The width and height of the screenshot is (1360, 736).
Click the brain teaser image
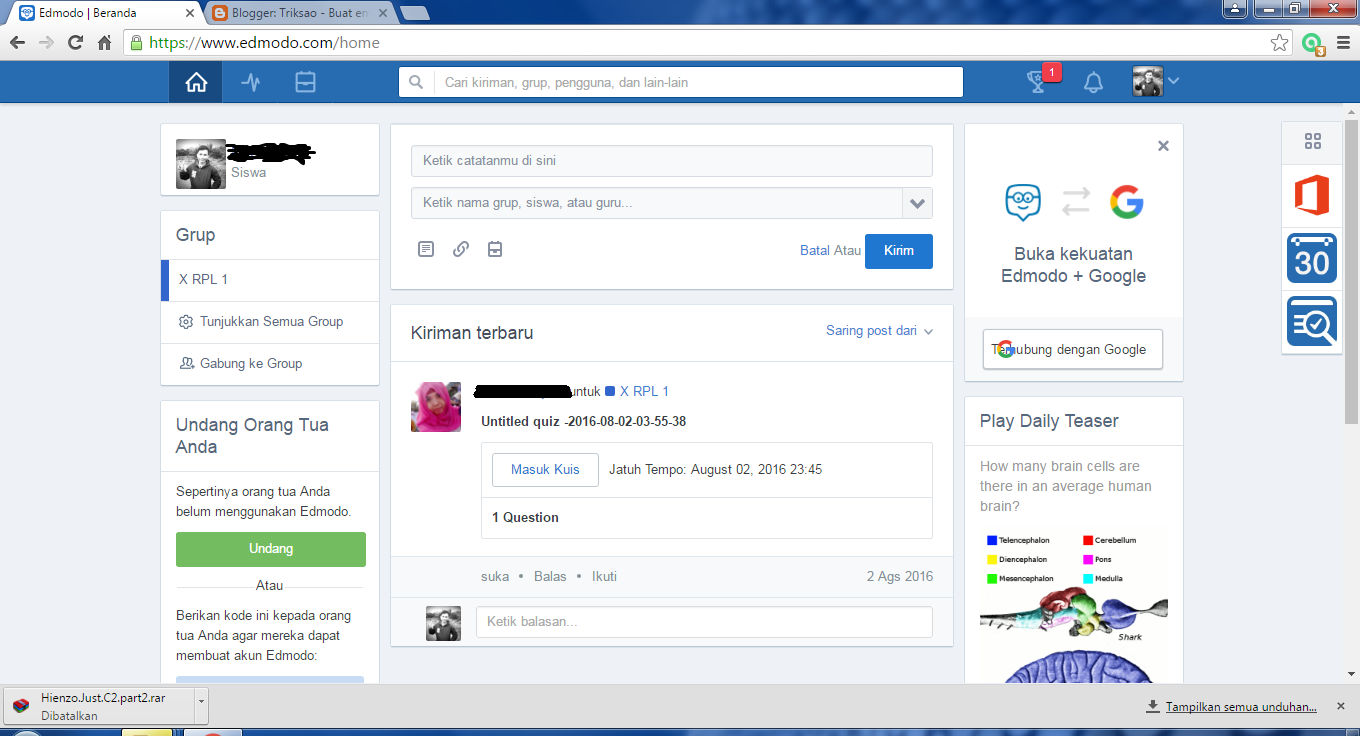point(1073,605)
